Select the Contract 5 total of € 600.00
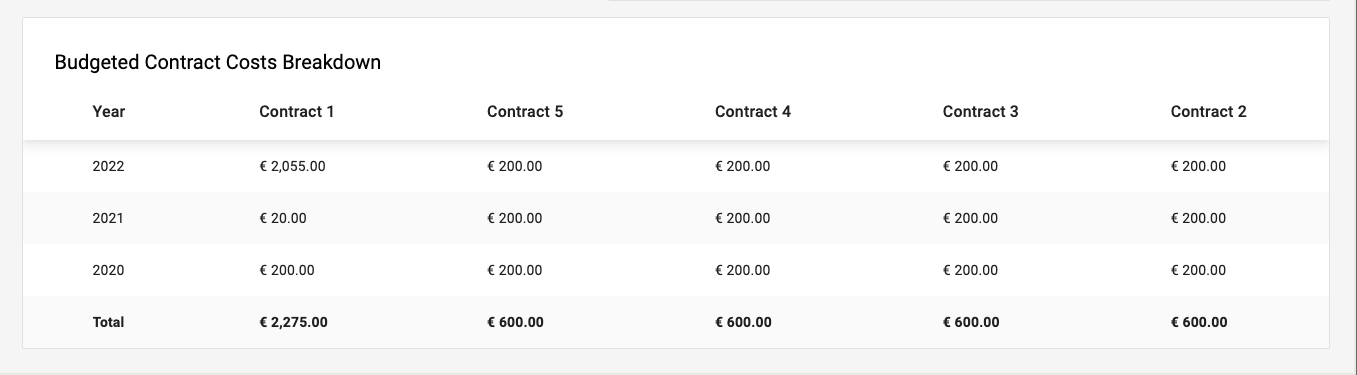The height and width of the screenshot is (375, 1357). point(515,322)
